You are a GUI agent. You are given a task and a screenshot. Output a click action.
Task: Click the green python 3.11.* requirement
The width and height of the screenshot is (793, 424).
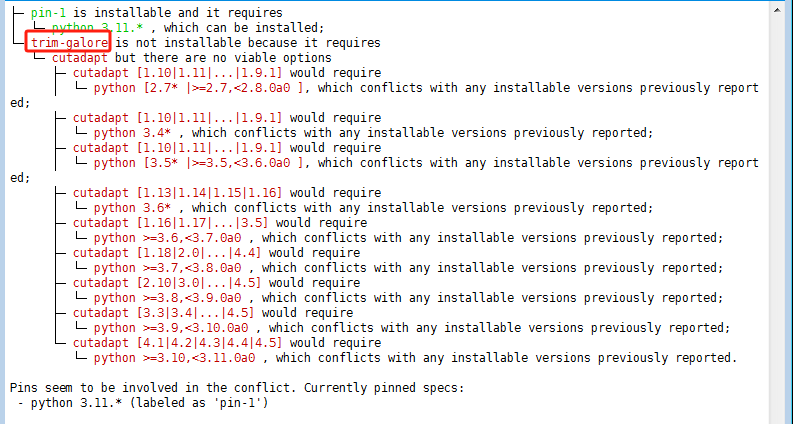tap(97, 28)
